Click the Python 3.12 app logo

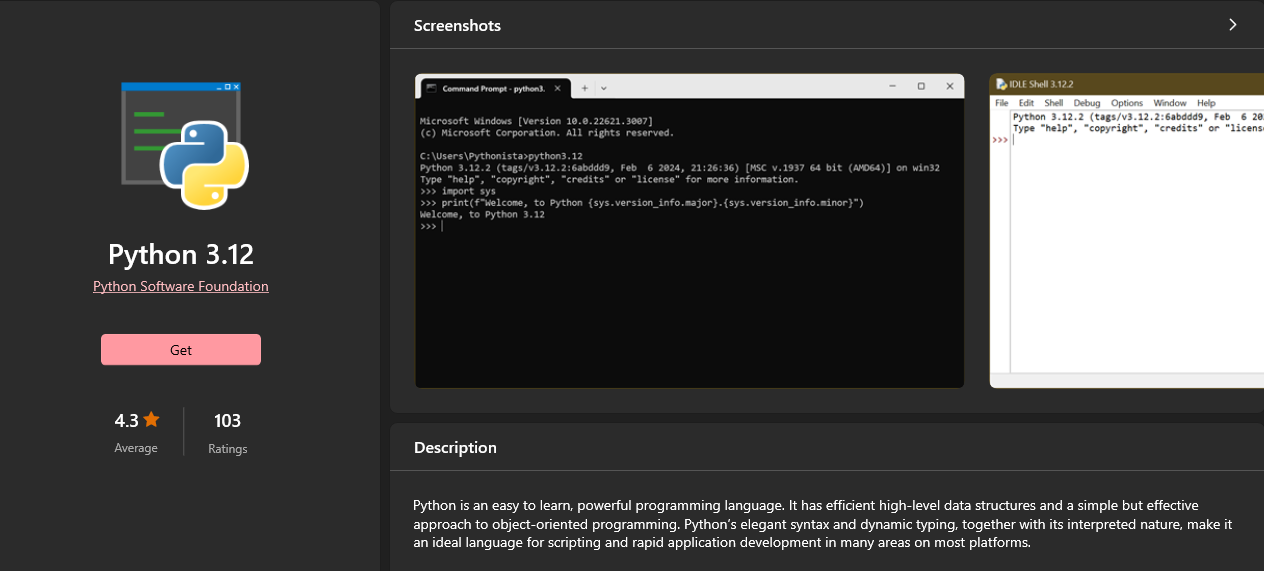click(x=183, y=146)
